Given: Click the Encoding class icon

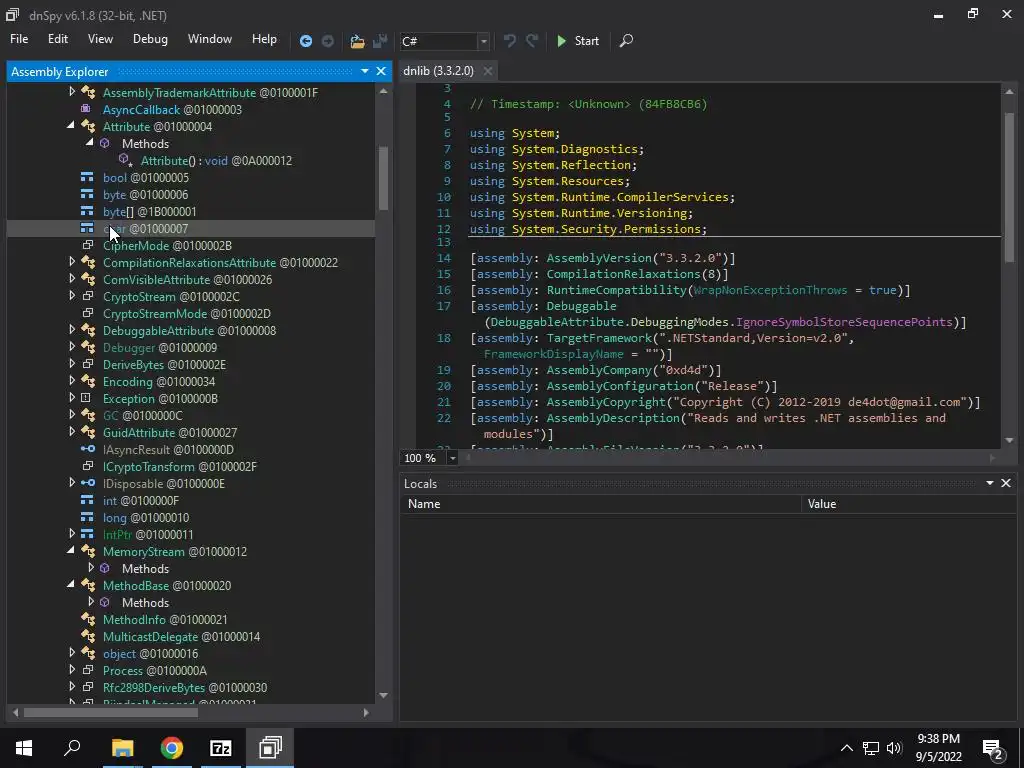Looking at the screenshot, I should (88, 381).
